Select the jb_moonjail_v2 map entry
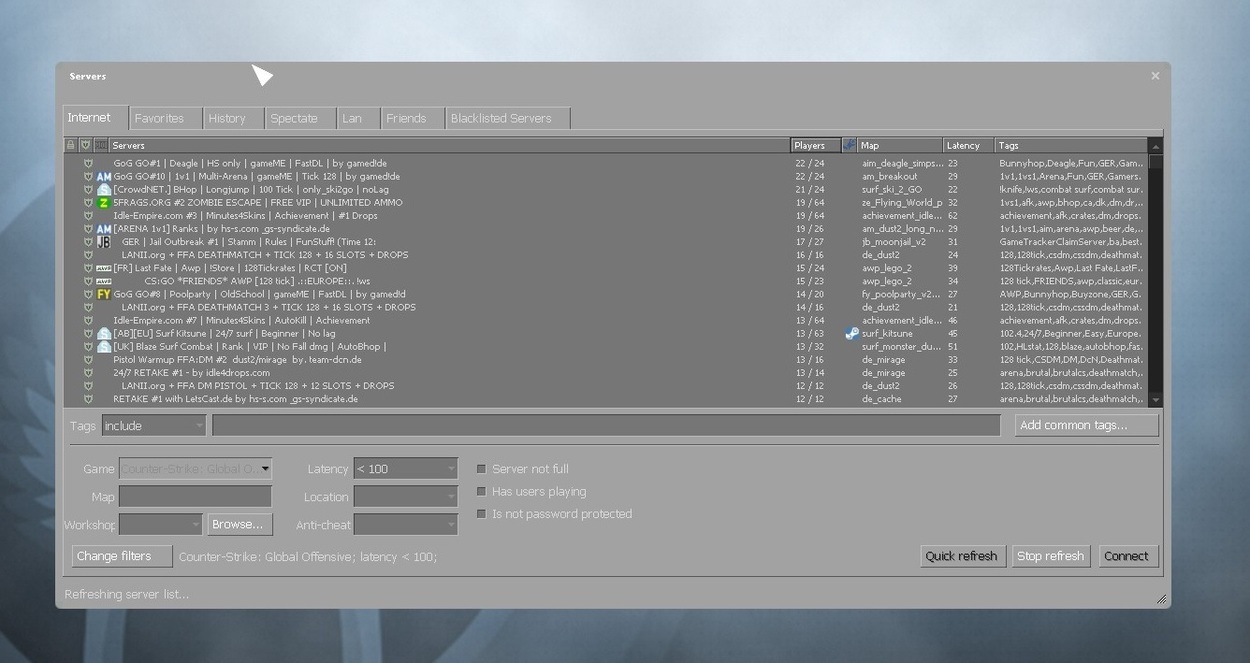This screenshot has height=663, width=1250. coord(894,242)
